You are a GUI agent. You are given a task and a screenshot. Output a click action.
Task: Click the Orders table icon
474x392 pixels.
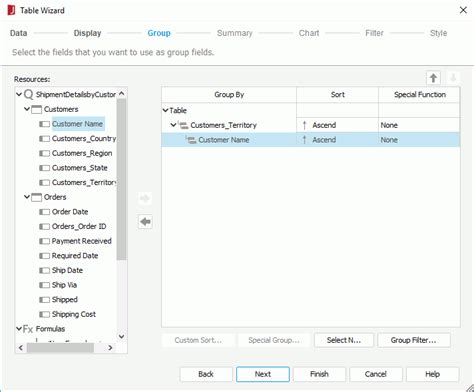pyautogui.click(x=36, y=197)
